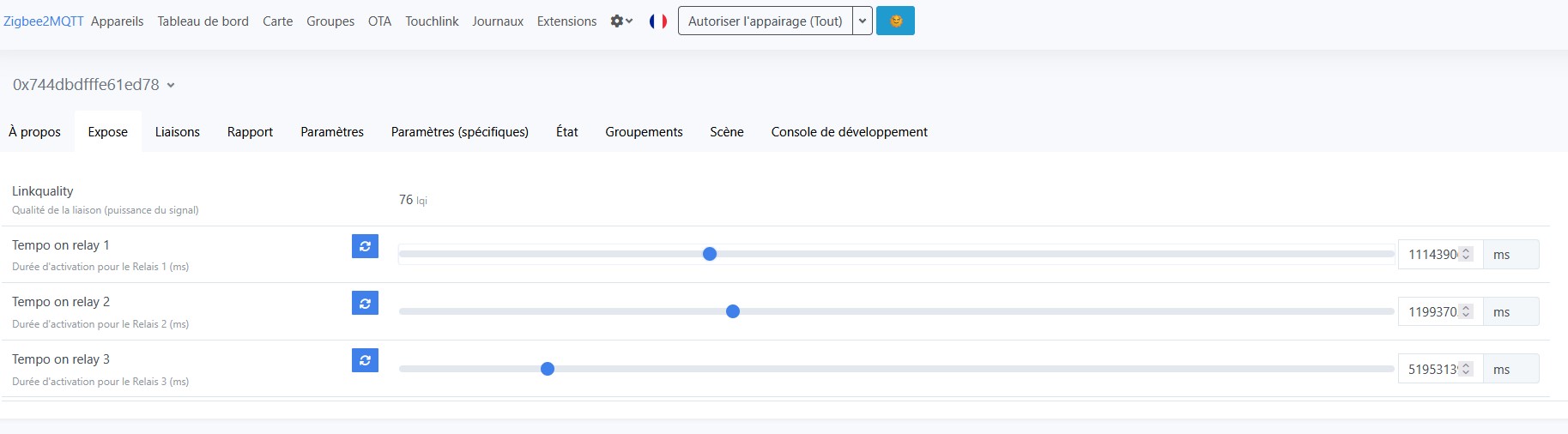
Task: Click the blue emoji donate button
Action: 895,21
